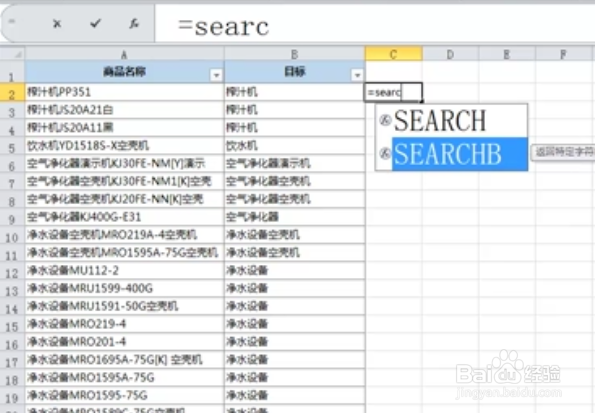Choose SEARCH from the autocomplete list
This screenshot has height=413, width=595.
click(x=451, y=121)
